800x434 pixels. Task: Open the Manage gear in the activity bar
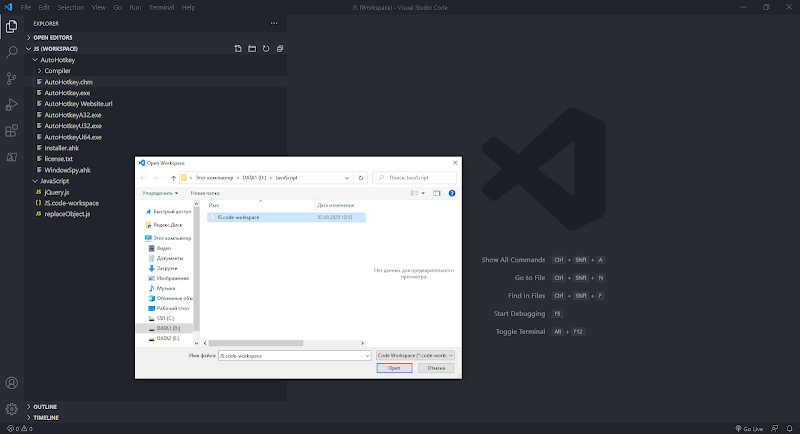11,409
